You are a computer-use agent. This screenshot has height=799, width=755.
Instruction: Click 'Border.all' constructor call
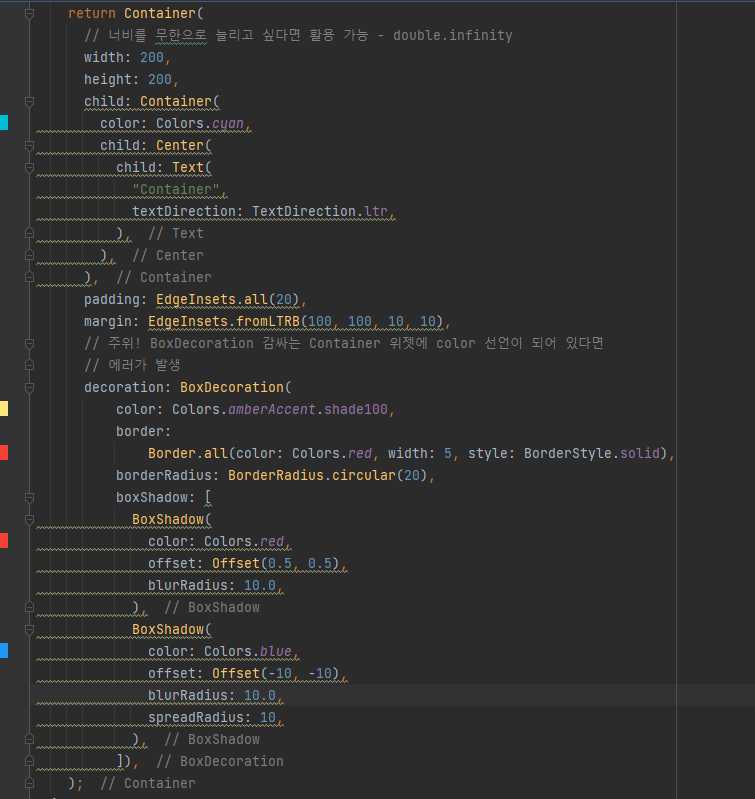click(x=188, y=453)
